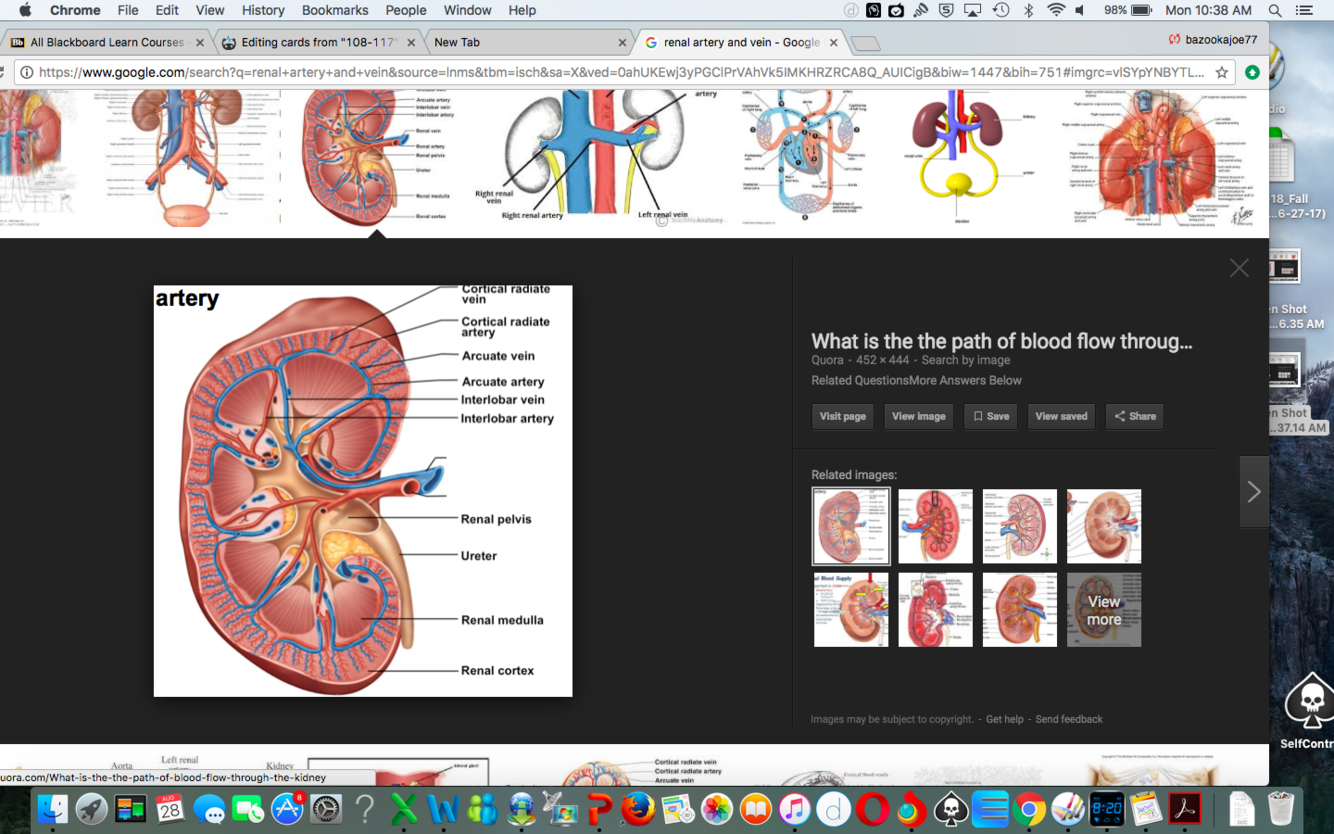
Task: Open iBooks from the Dock
Action: 755,808
